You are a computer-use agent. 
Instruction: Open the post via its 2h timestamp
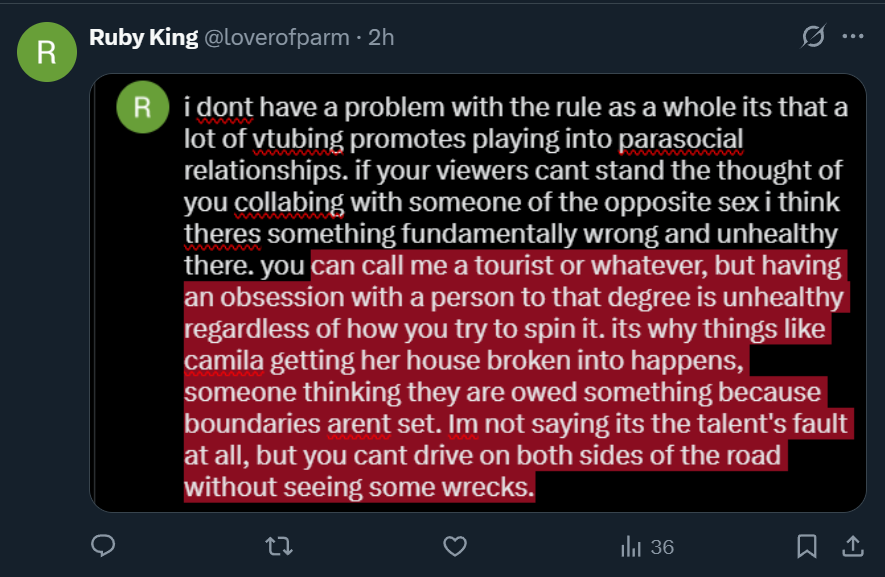(x=381, y=38)
